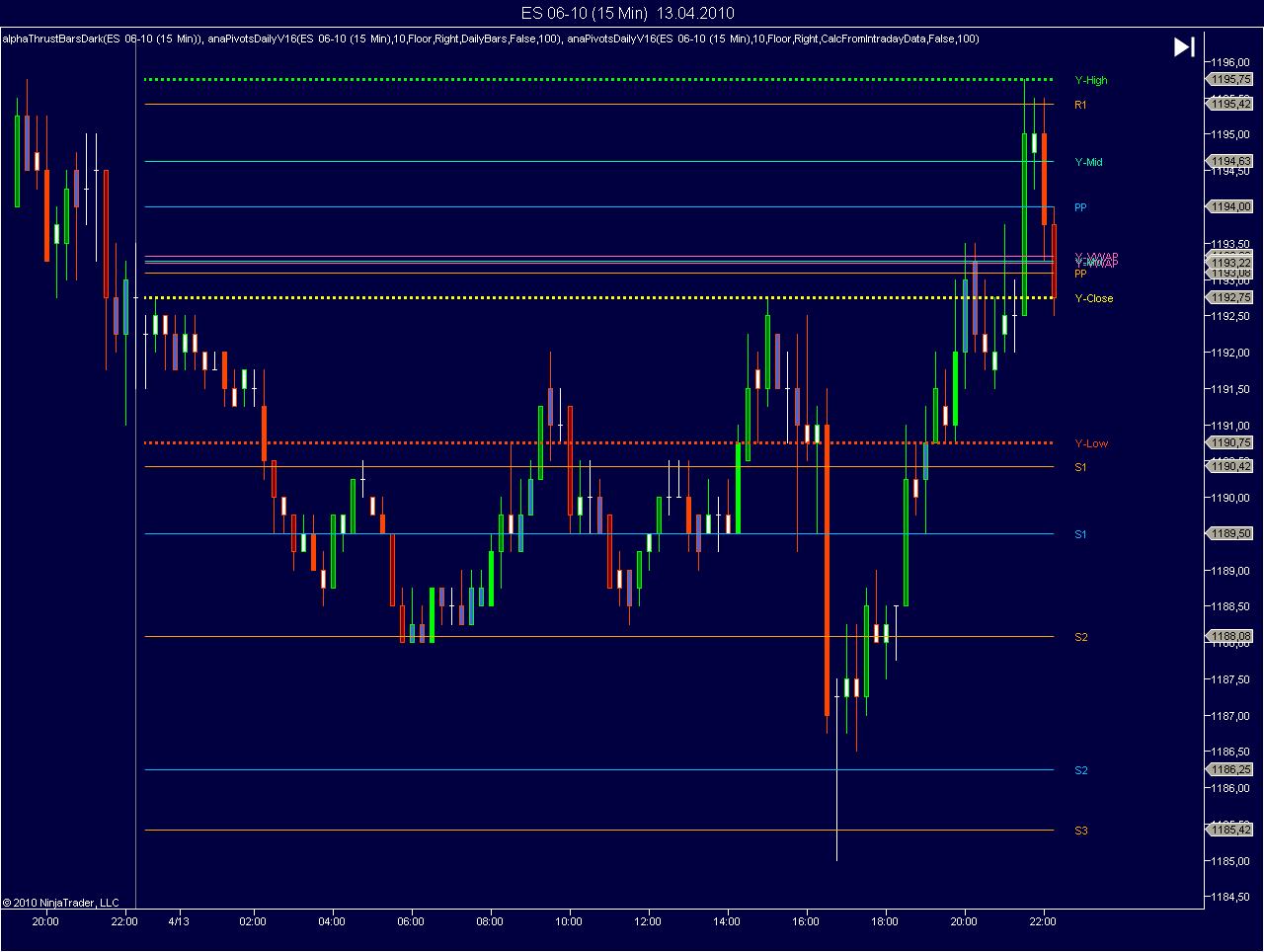Click the 08:00 time axis label
This screenshot has width=1264, height=952.
(490, 922)
